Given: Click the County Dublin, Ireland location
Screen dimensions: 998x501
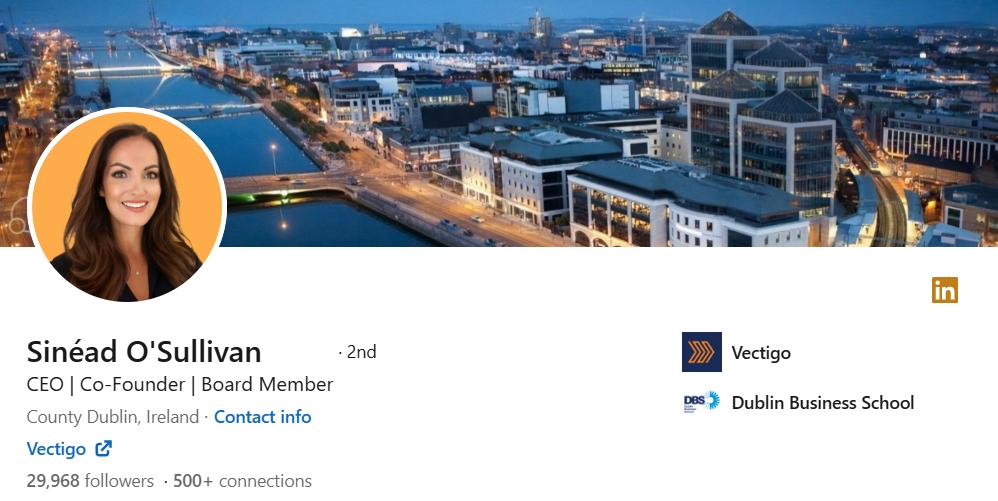Looking at the screenshot, I should 113,417.
